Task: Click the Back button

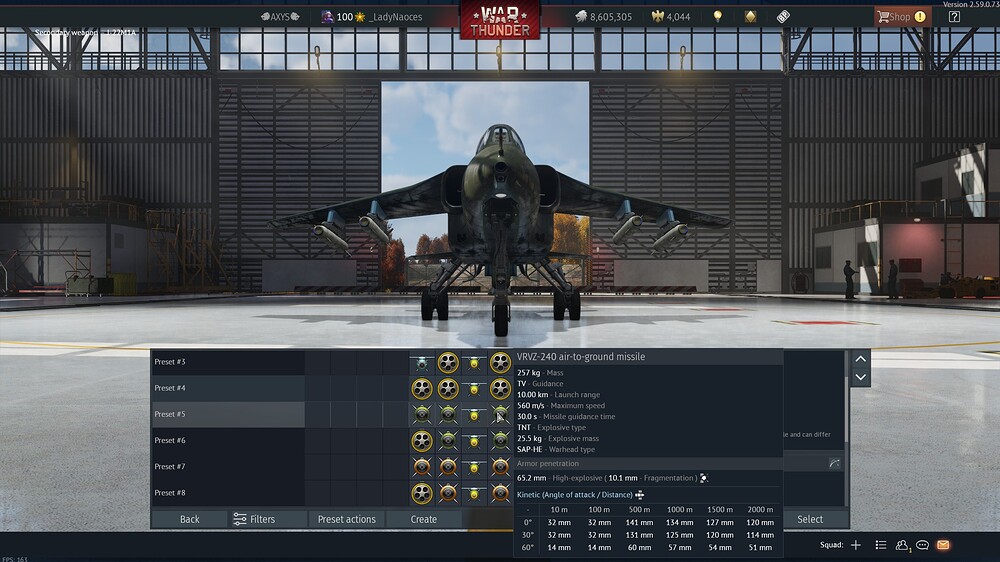Action: [189, 519]
